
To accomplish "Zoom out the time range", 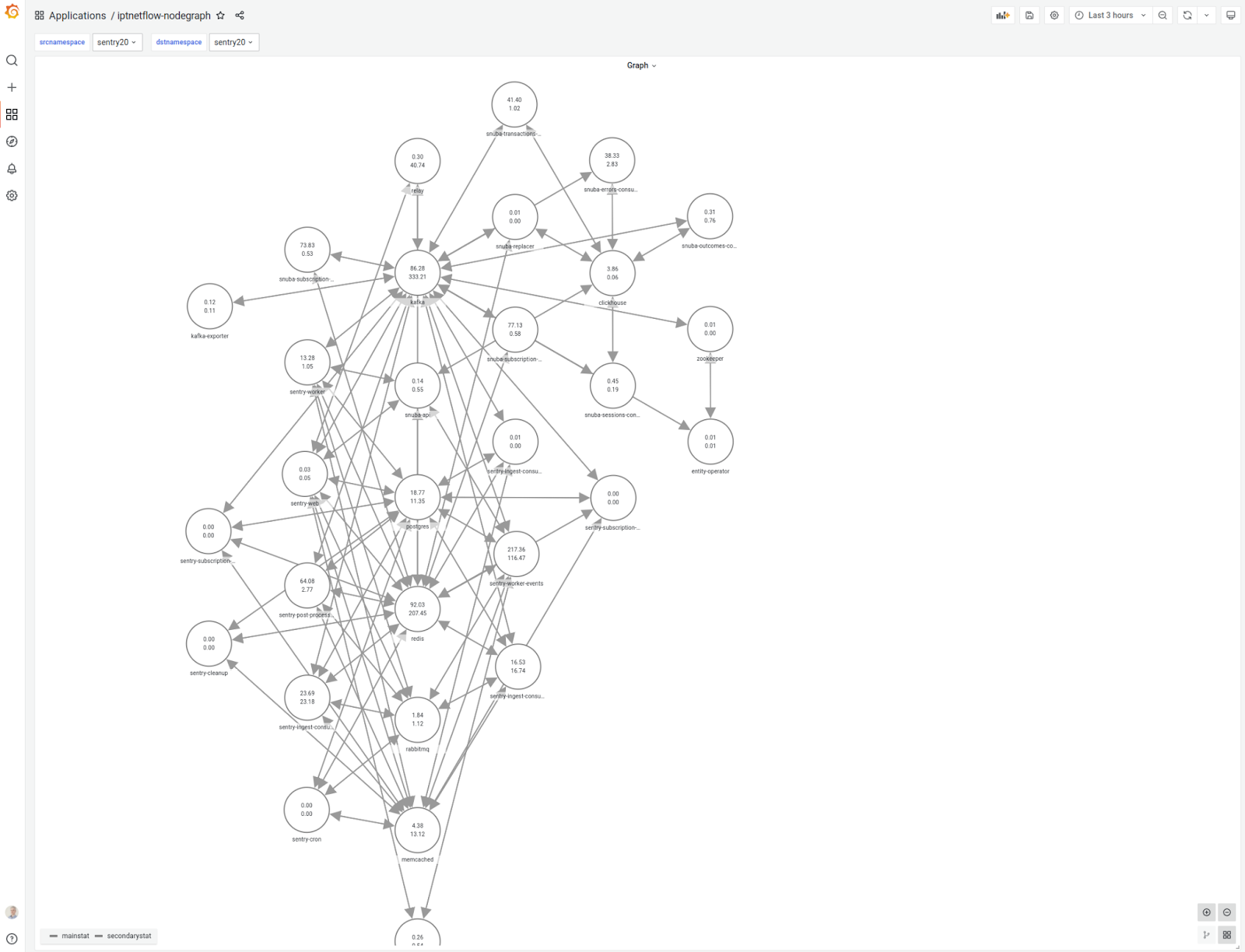I will pos(1163,16).
